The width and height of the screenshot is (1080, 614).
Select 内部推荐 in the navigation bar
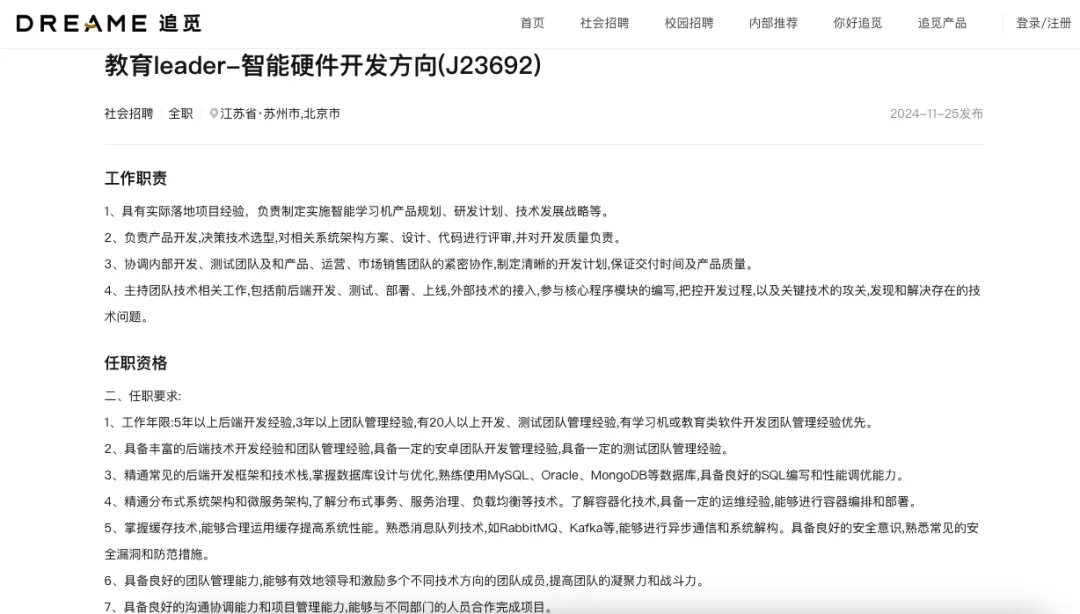[x=773, y=23]
